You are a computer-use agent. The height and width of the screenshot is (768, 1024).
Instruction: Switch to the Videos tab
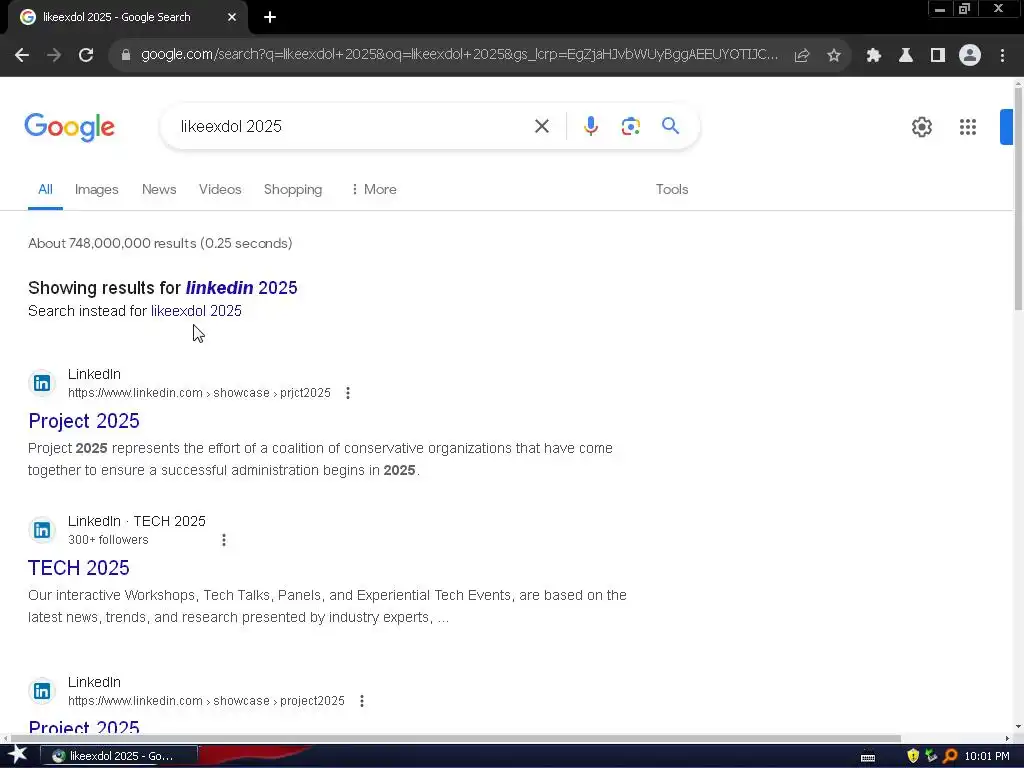[x=220, y=189]
